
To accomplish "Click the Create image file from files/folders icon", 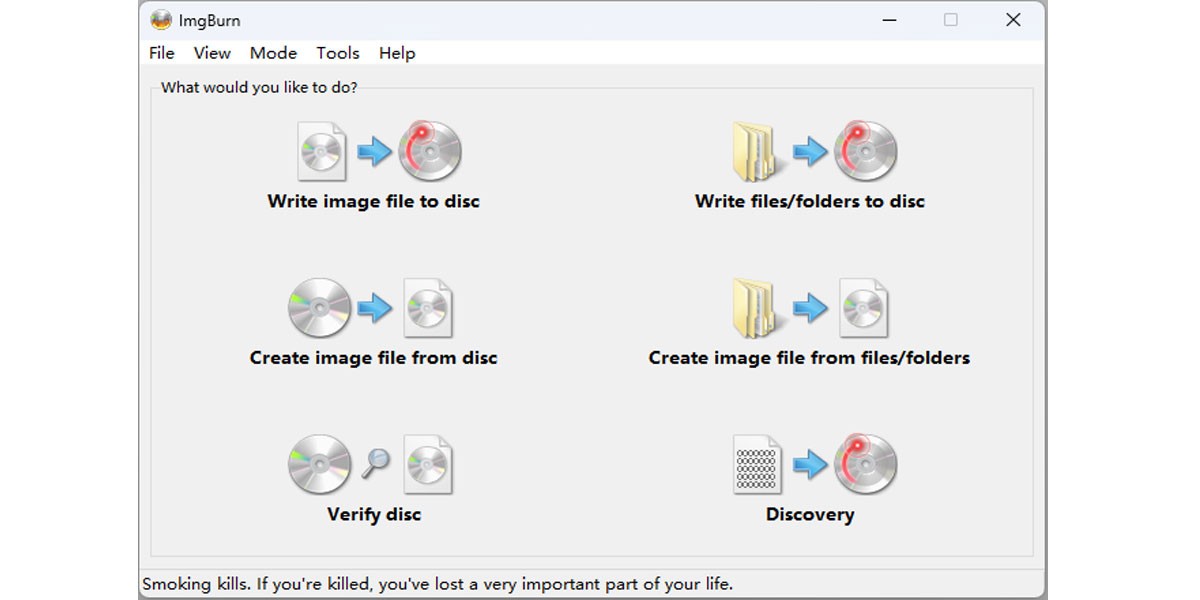I will coord(809,308).
